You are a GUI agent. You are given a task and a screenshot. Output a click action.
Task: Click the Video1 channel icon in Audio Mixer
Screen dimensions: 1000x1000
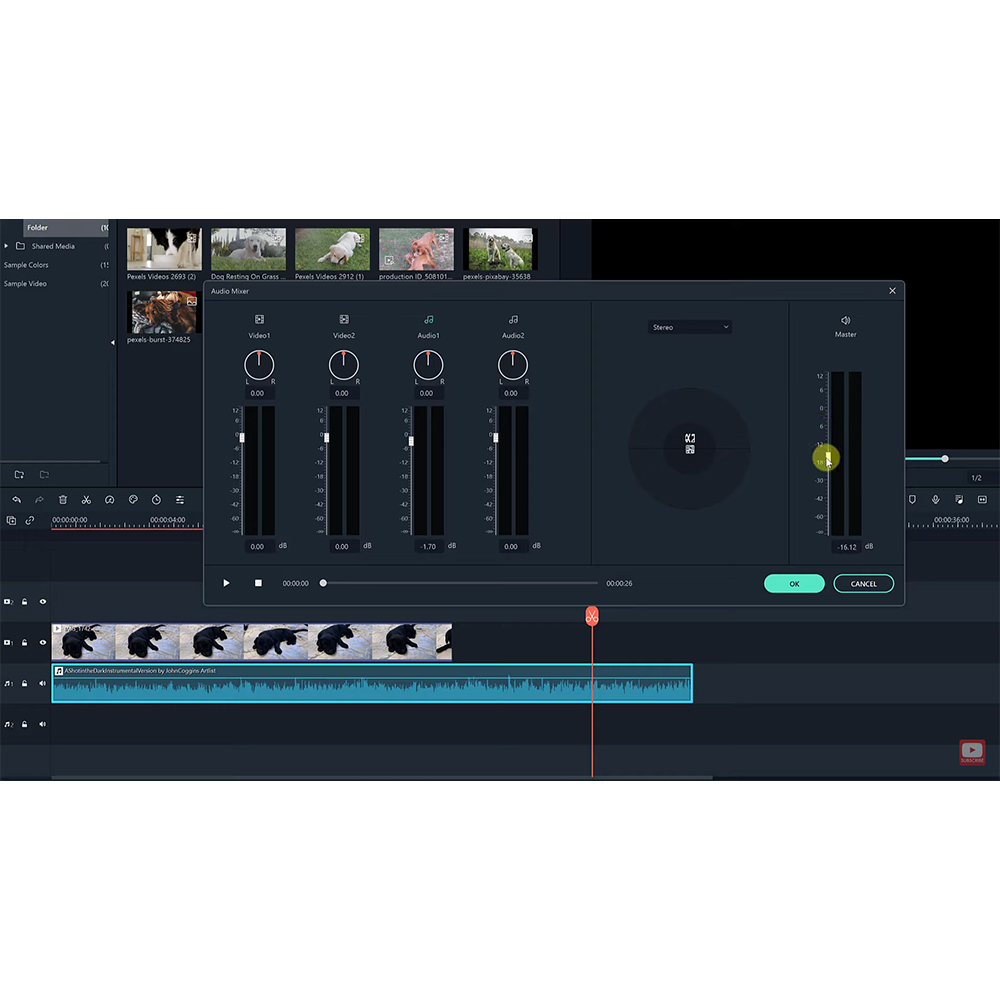point(260,320)
